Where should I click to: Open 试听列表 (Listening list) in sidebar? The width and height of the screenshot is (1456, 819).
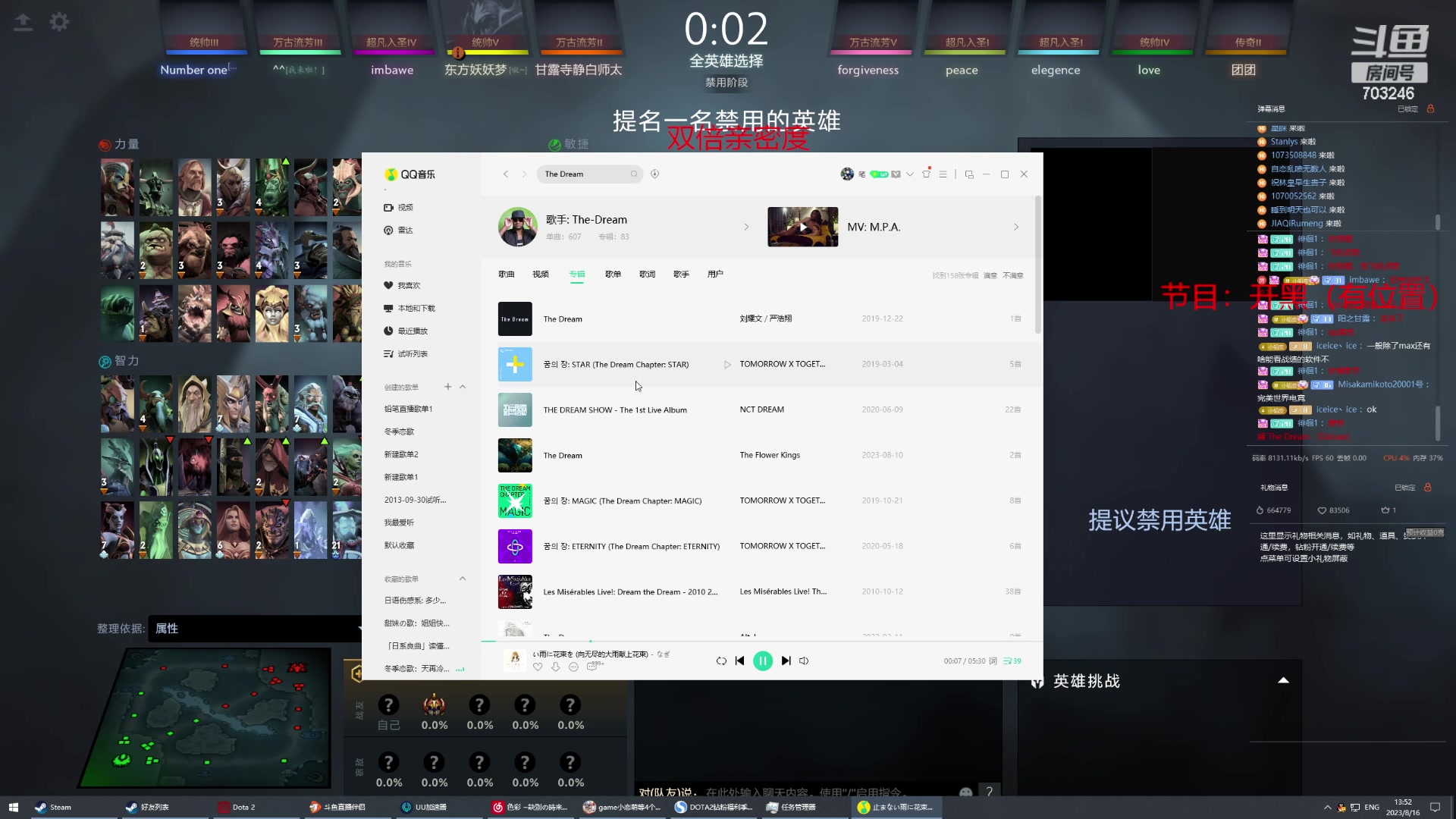(406, 353)
